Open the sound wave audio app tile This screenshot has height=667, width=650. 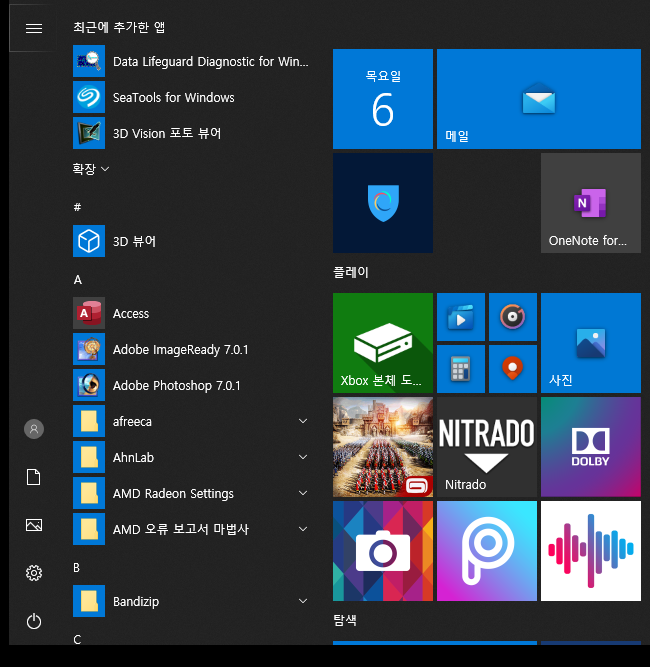(591, 551)
